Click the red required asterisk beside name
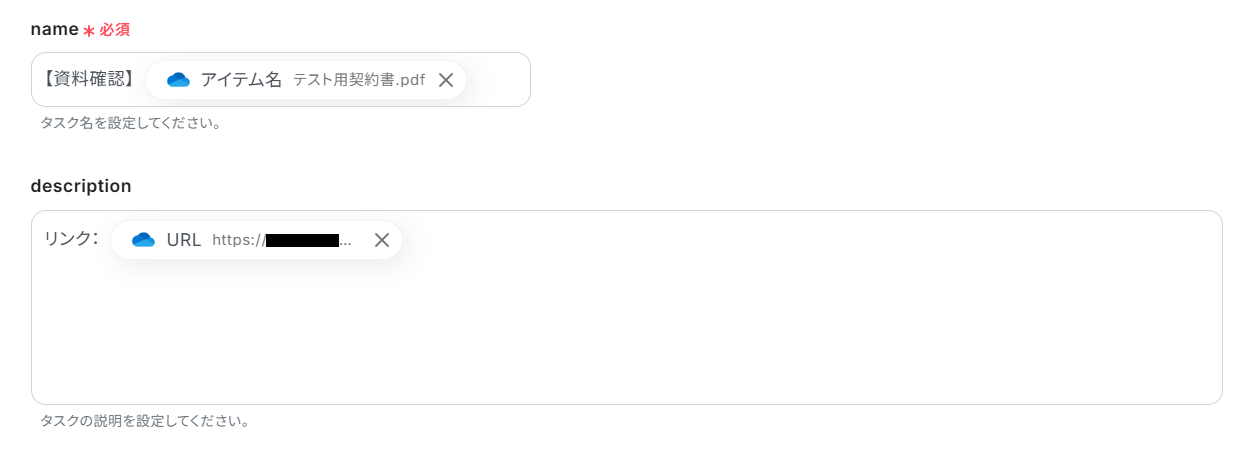Screen dimensions: 1257x452 89,31
